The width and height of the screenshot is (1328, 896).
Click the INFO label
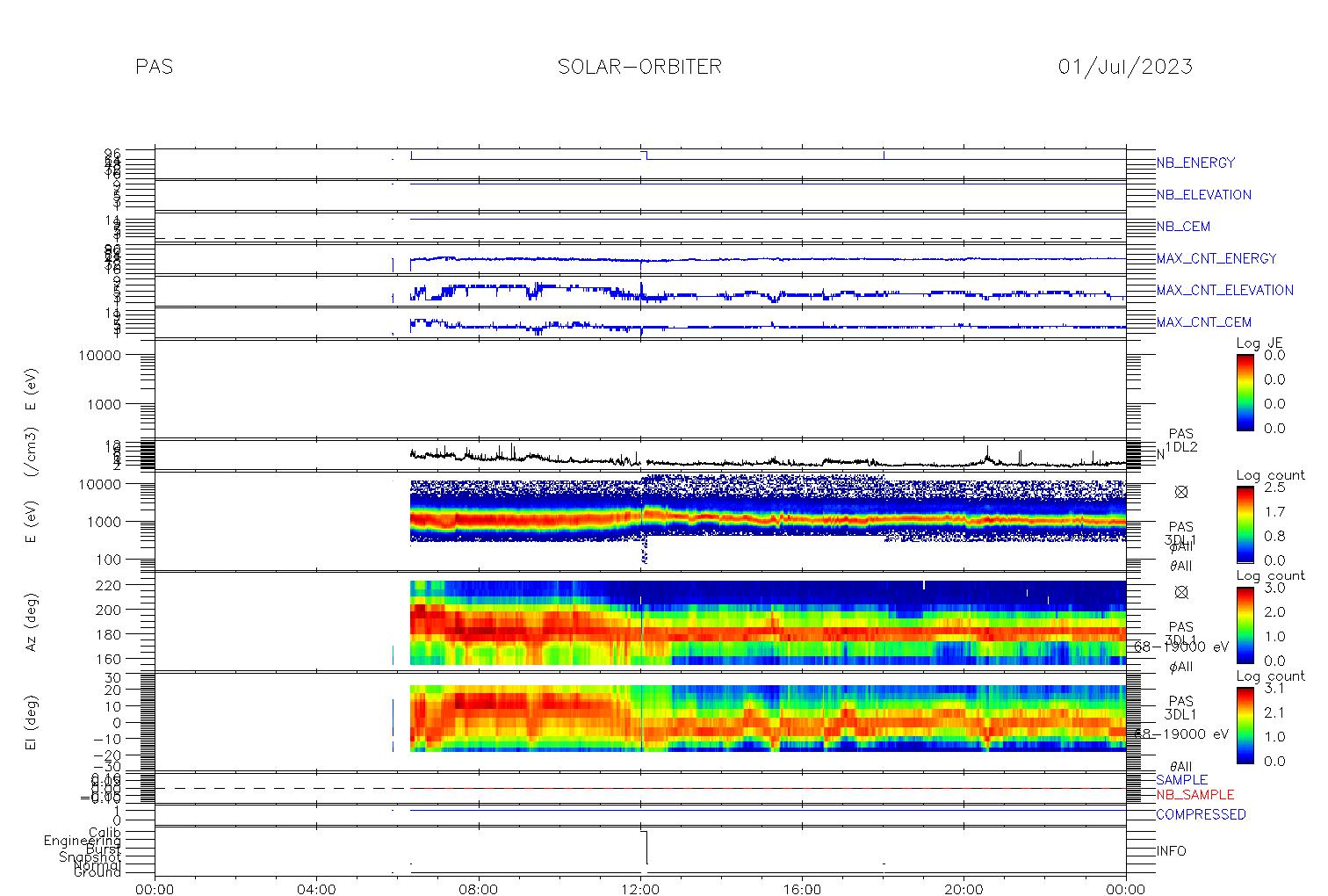point(1171,851)
